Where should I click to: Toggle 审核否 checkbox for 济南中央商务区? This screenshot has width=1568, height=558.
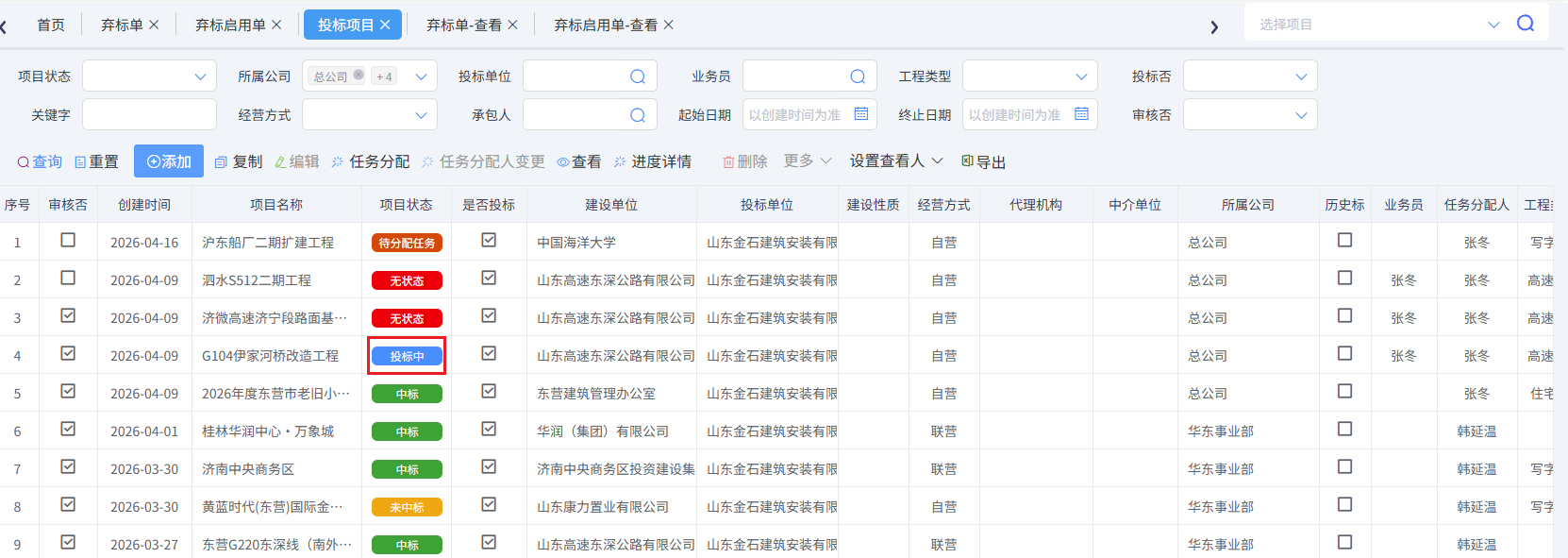(x=68, y=466)
